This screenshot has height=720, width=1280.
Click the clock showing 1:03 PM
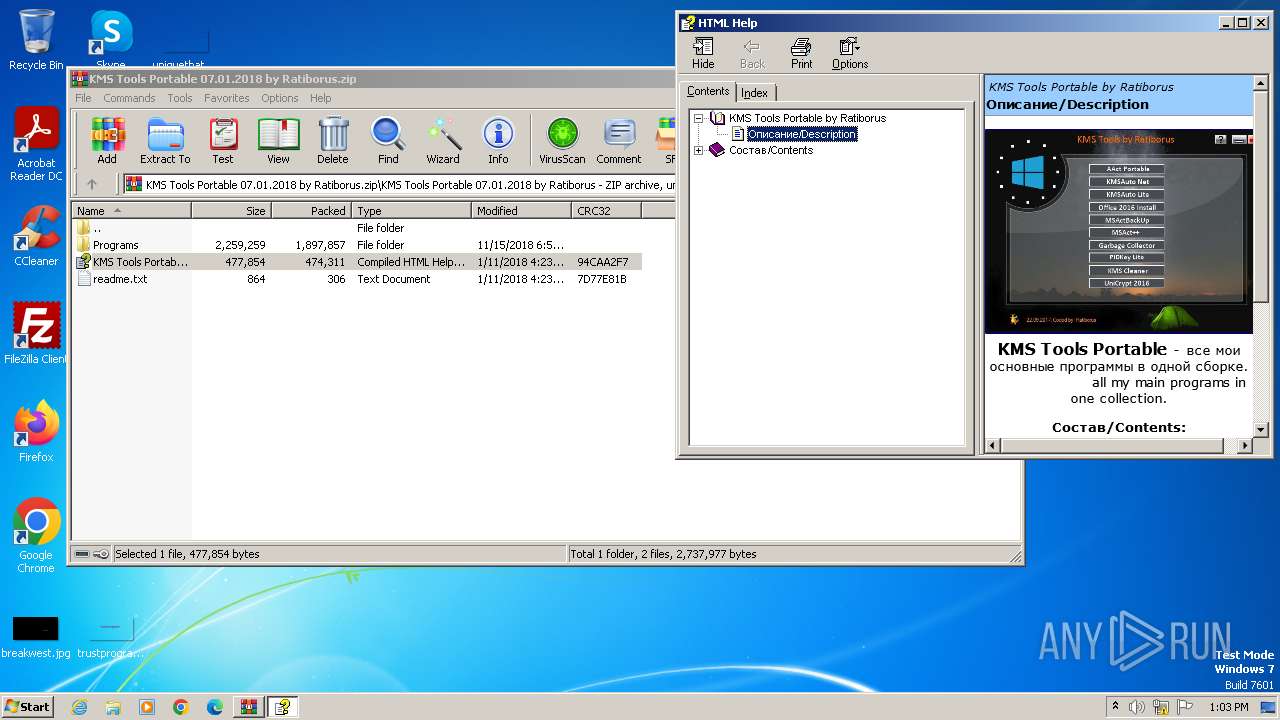tap(1228, 707)
